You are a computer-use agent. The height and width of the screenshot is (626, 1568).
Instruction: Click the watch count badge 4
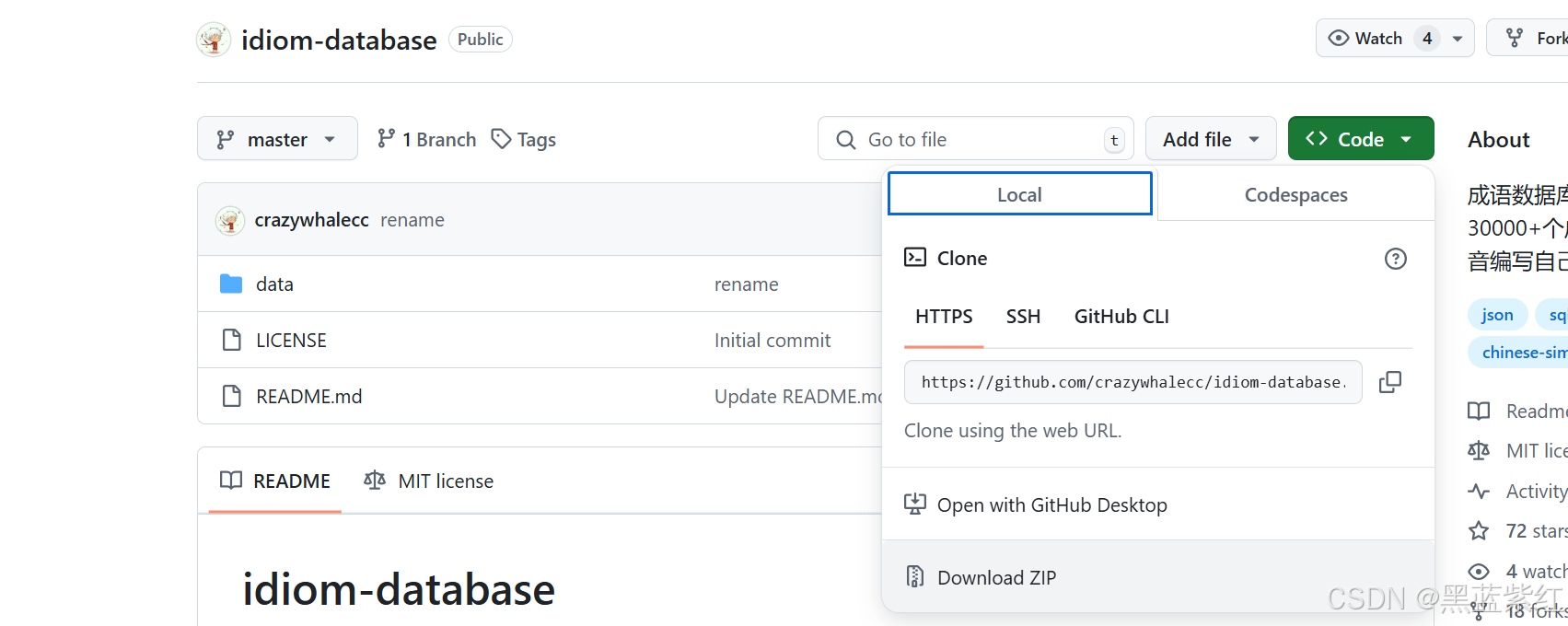point(1427,38)
